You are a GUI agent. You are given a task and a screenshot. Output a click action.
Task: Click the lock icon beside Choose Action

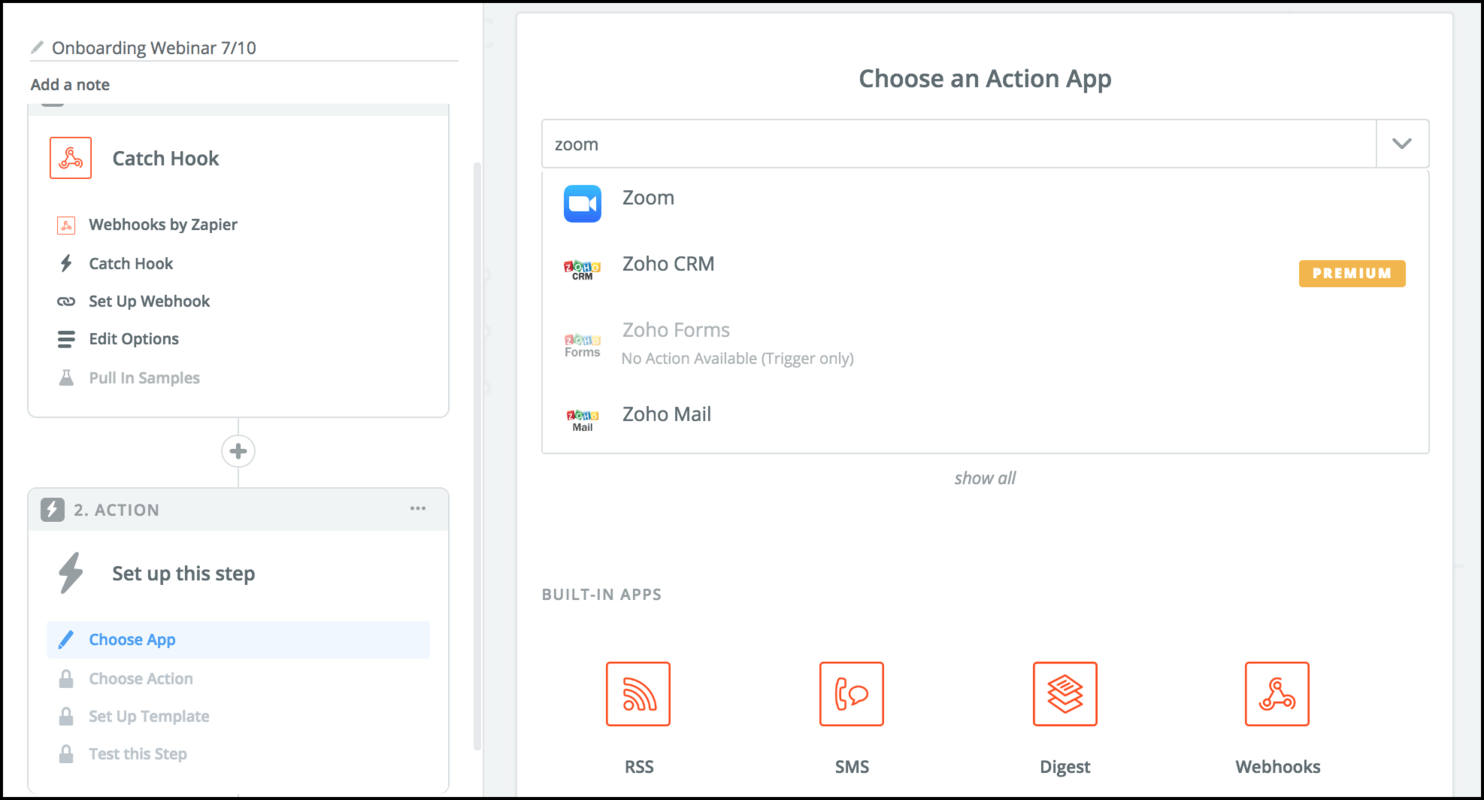pos(66,679)
